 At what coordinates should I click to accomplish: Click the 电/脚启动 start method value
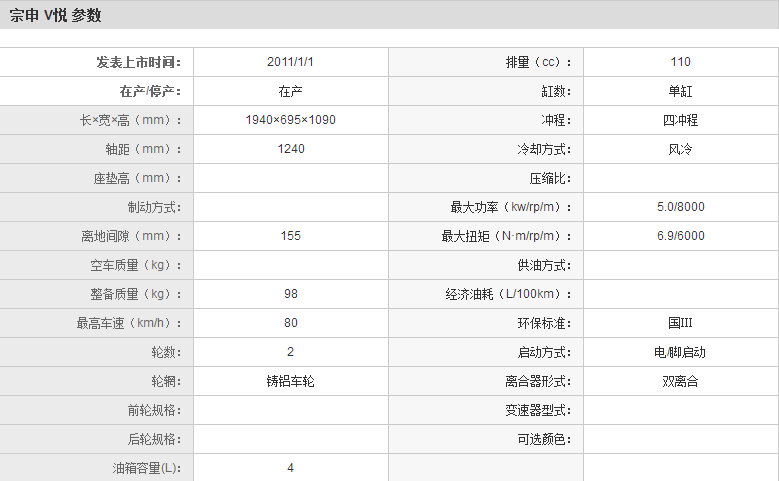coord(680,352)
